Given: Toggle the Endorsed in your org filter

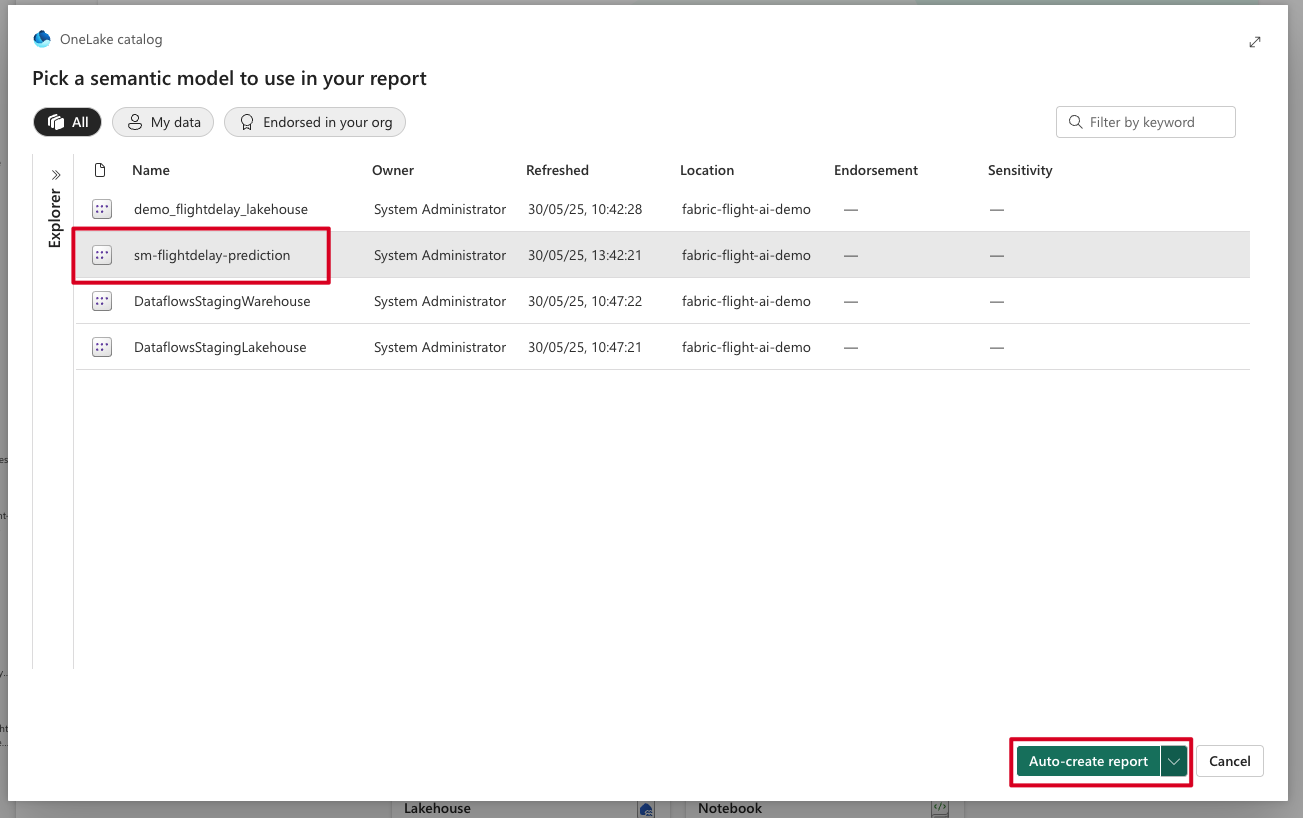Looking at the screenshot, I should click(x=314, y=121).
